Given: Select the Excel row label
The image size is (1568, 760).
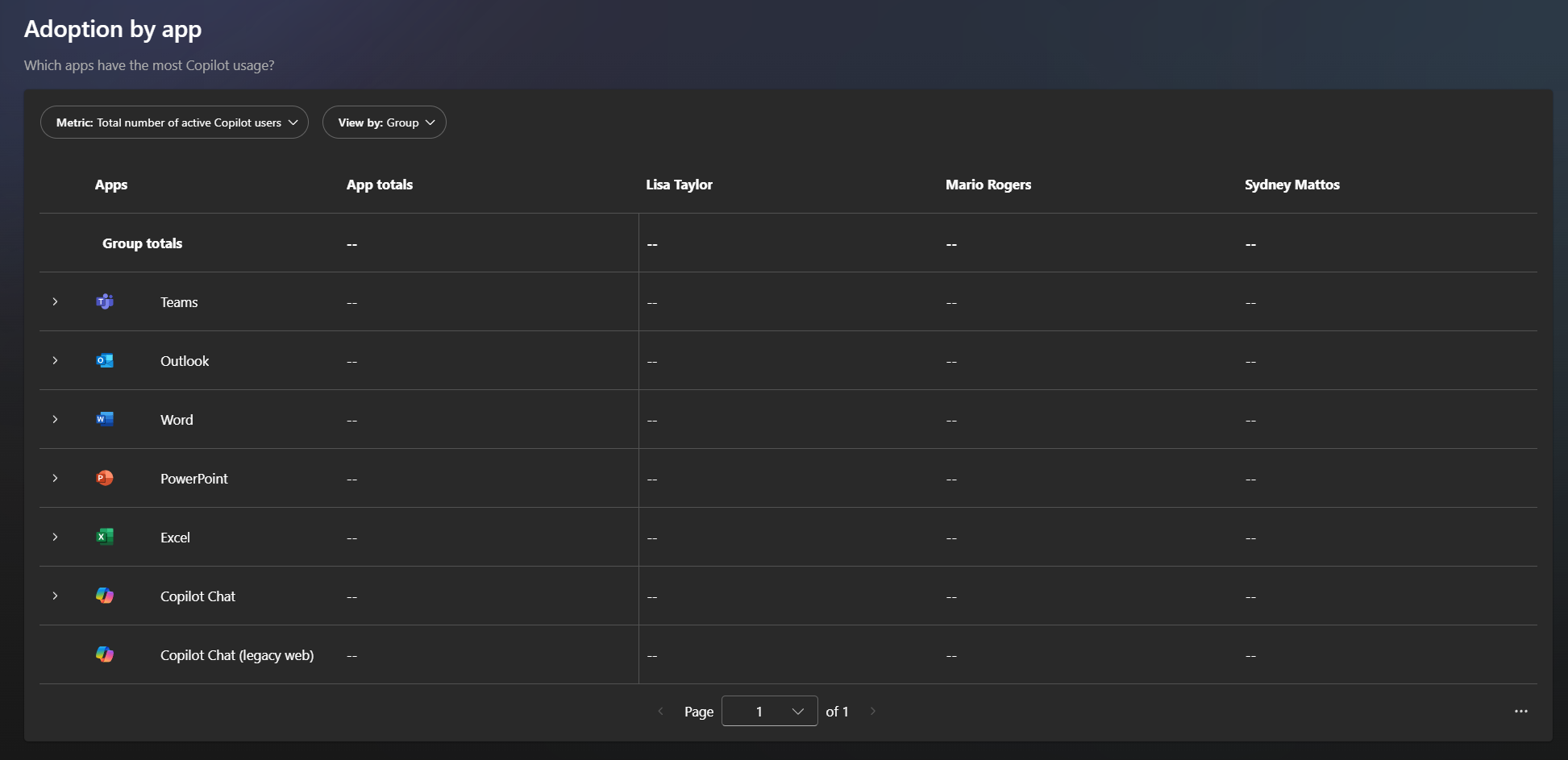Looking at the screenshot, I should pyautogui.click(x=175, y=538).
